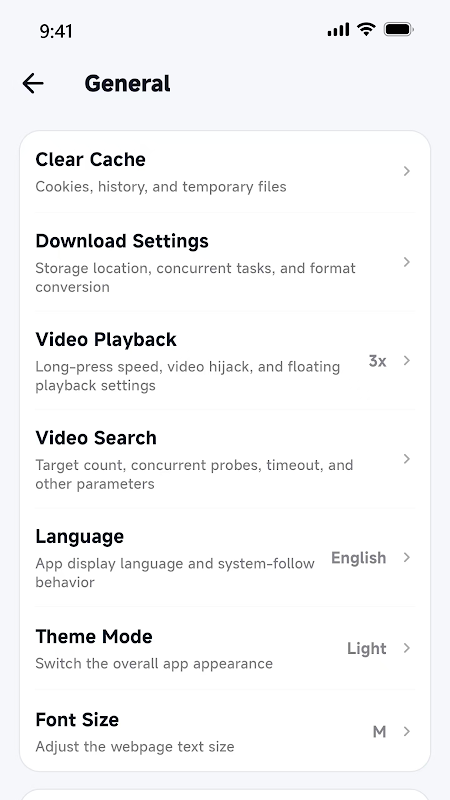Tap the back arrow icon
450x800 pixels.
click(33, 83)
